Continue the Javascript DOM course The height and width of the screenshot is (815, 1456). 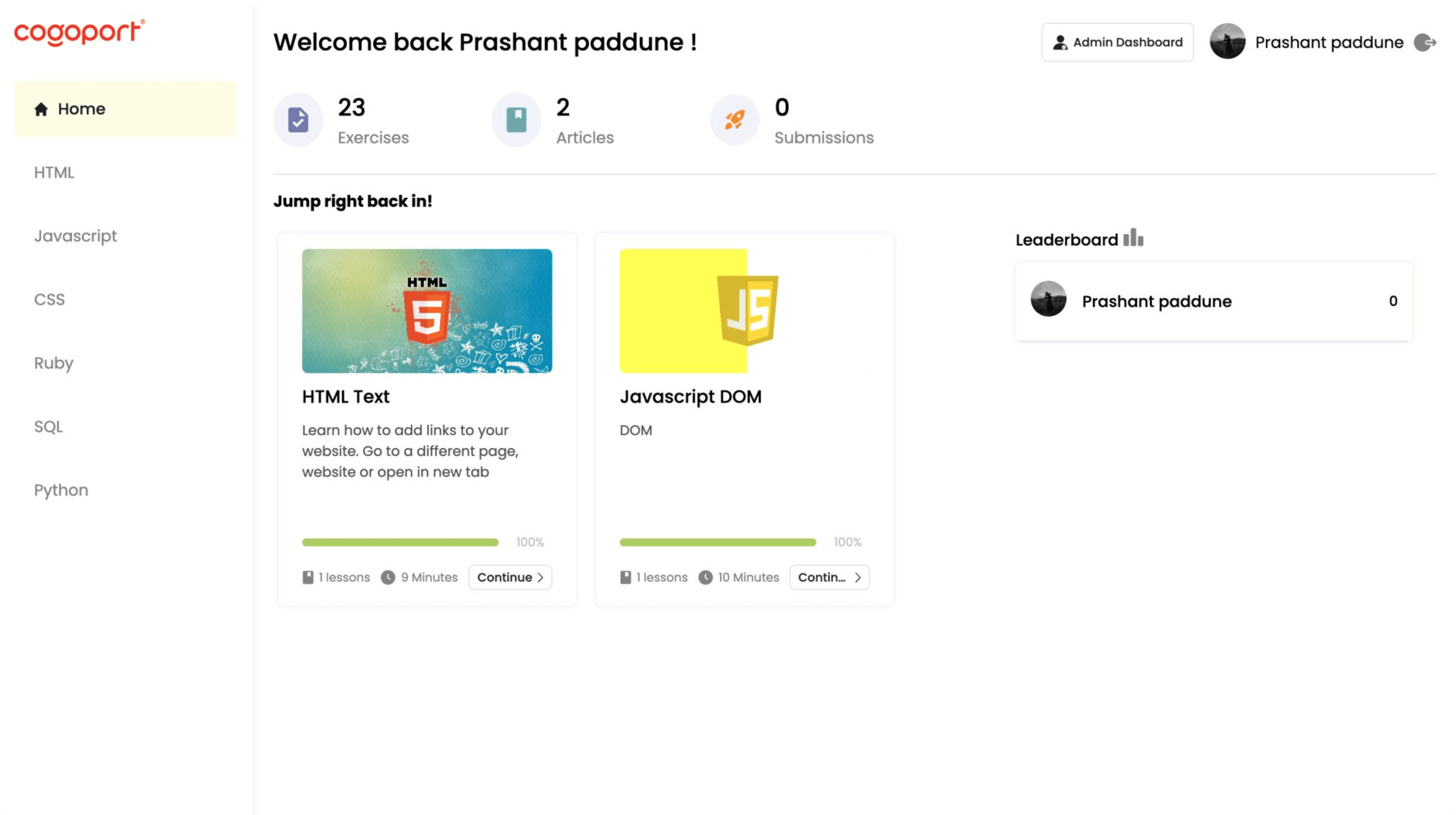point(829,577)
